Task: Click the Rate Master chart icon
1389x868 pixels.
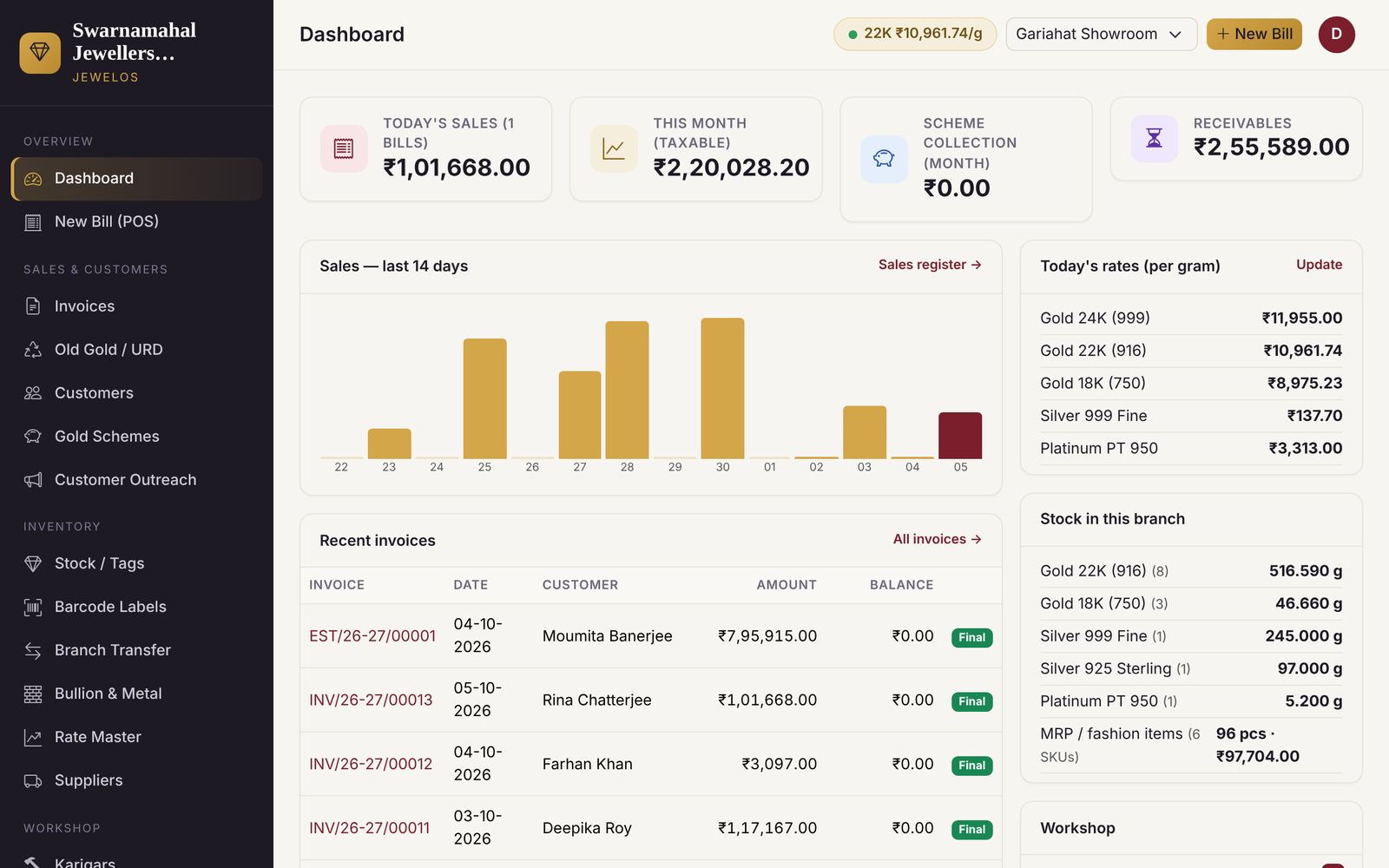Action: [33, 737]
